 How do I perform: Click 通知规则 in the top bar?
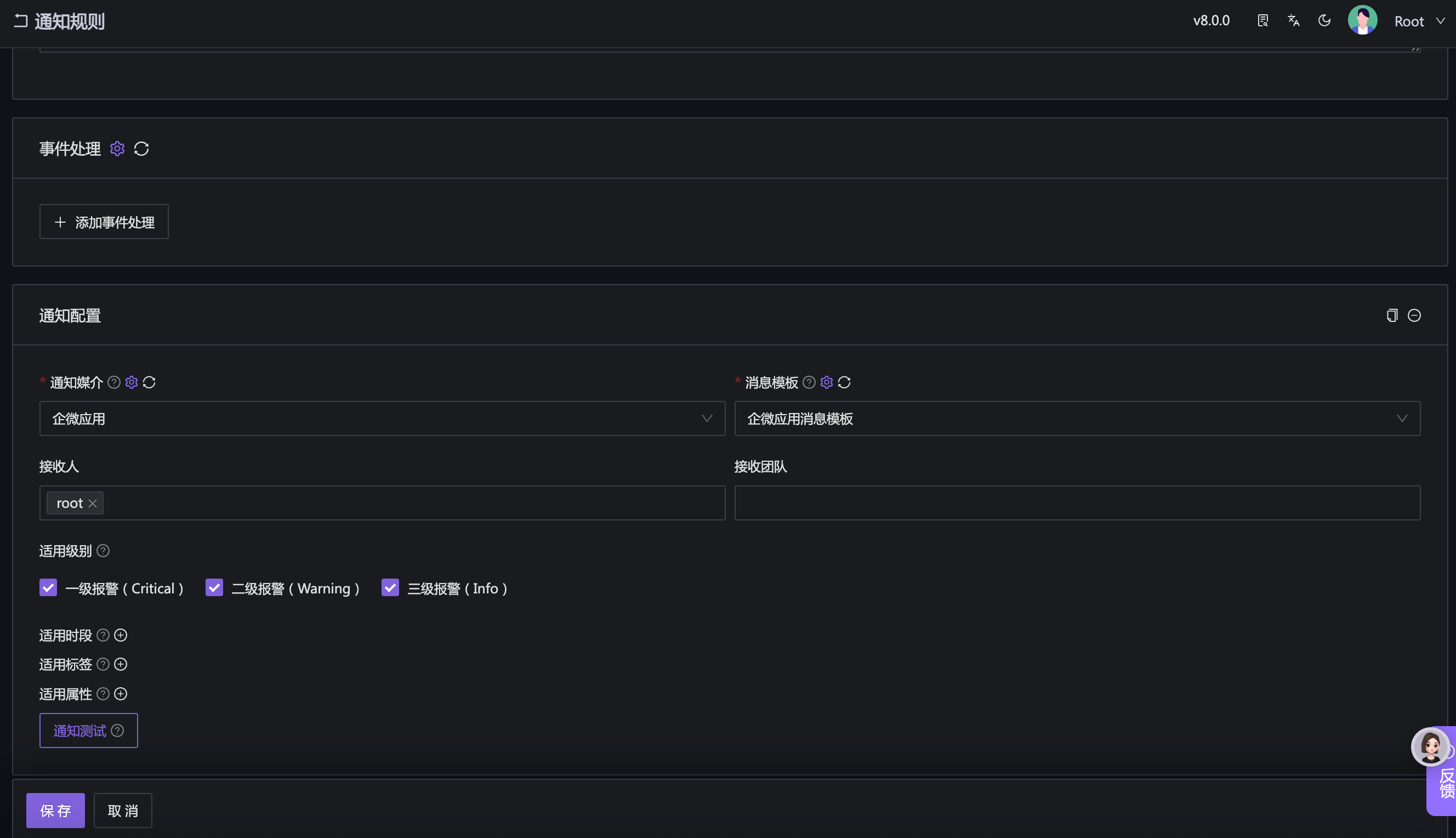[70, 21]
